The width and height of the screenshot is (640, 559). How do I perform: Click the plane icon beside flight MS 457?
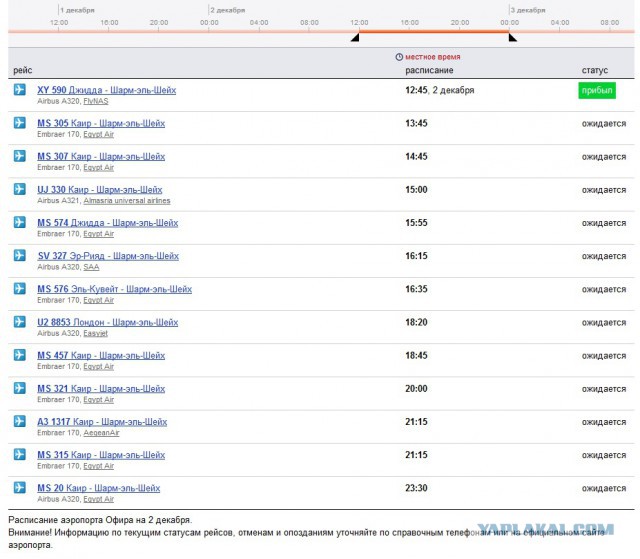19,355
